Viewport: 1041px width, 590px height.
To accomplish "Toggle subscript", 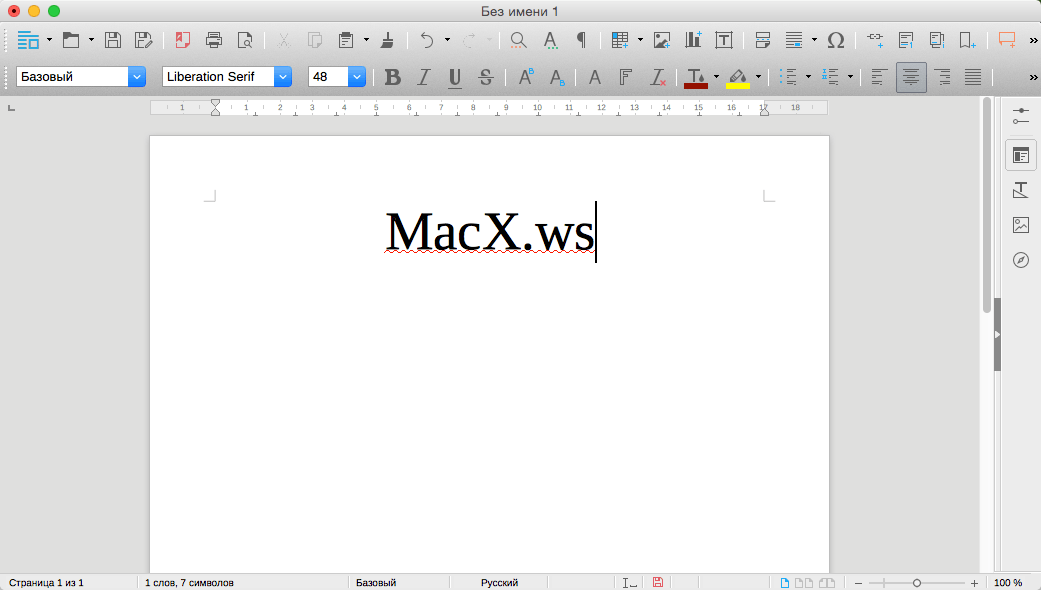I will pos(557,77).
